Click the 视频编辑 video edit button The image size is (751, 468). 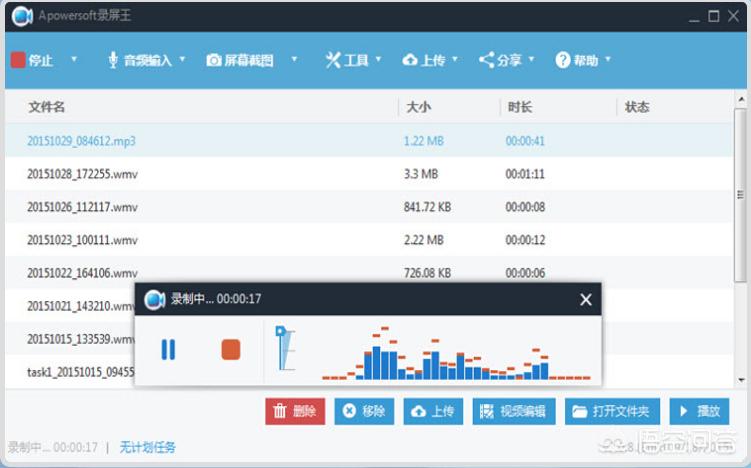click(514, 411)
